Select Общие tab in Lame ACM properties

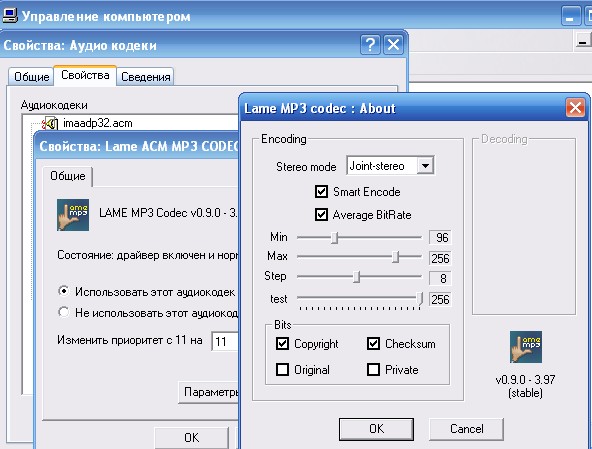pos(68,176)
